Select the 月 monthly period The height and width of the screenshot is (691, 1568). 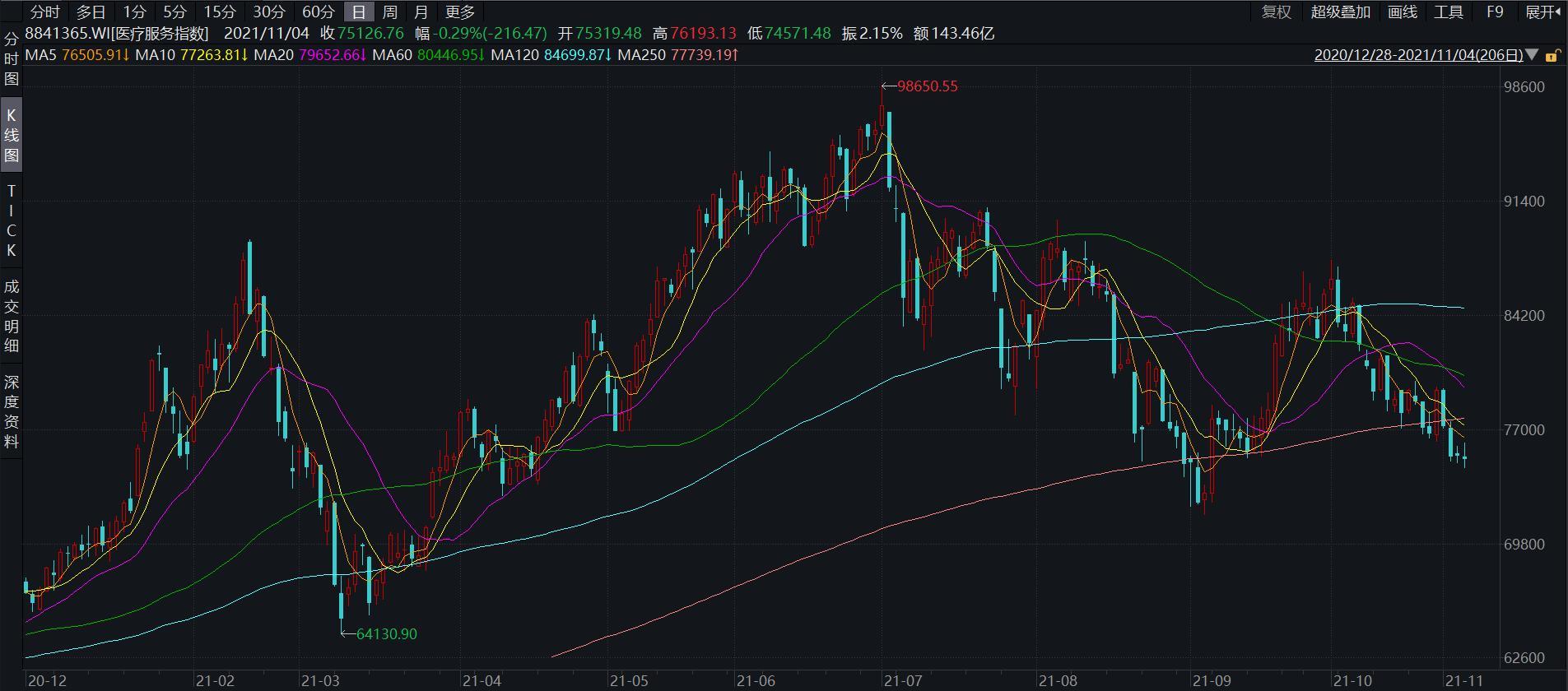coord(421,12)
